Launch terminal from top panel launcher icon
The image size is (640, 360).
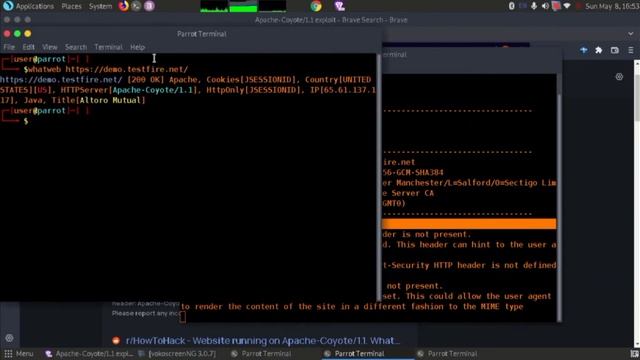pyautogui.click(x=136, y=6)
